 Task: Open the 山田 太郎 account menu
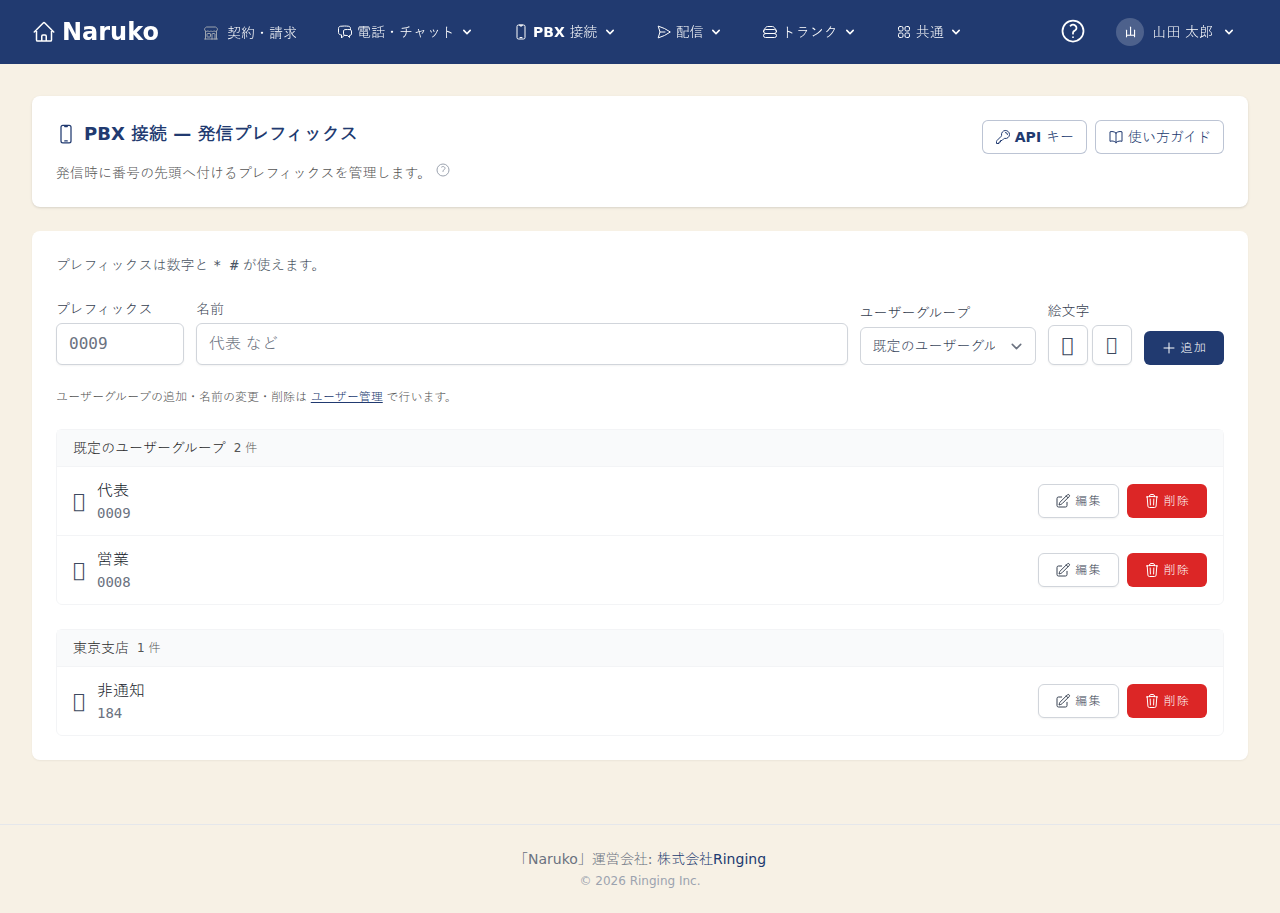1176,32
